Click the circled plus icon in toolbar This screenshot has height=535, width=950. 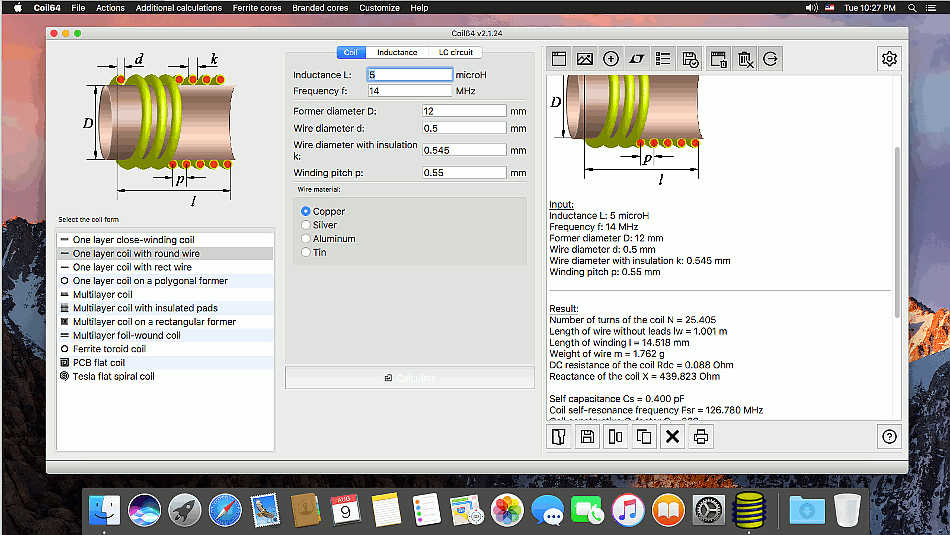[611, 59]
